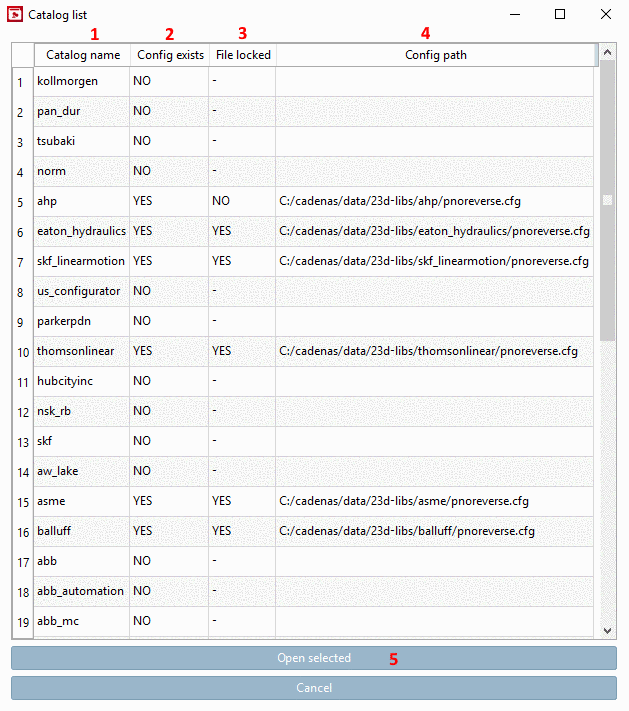Click the Config path column header

[435, 55]
